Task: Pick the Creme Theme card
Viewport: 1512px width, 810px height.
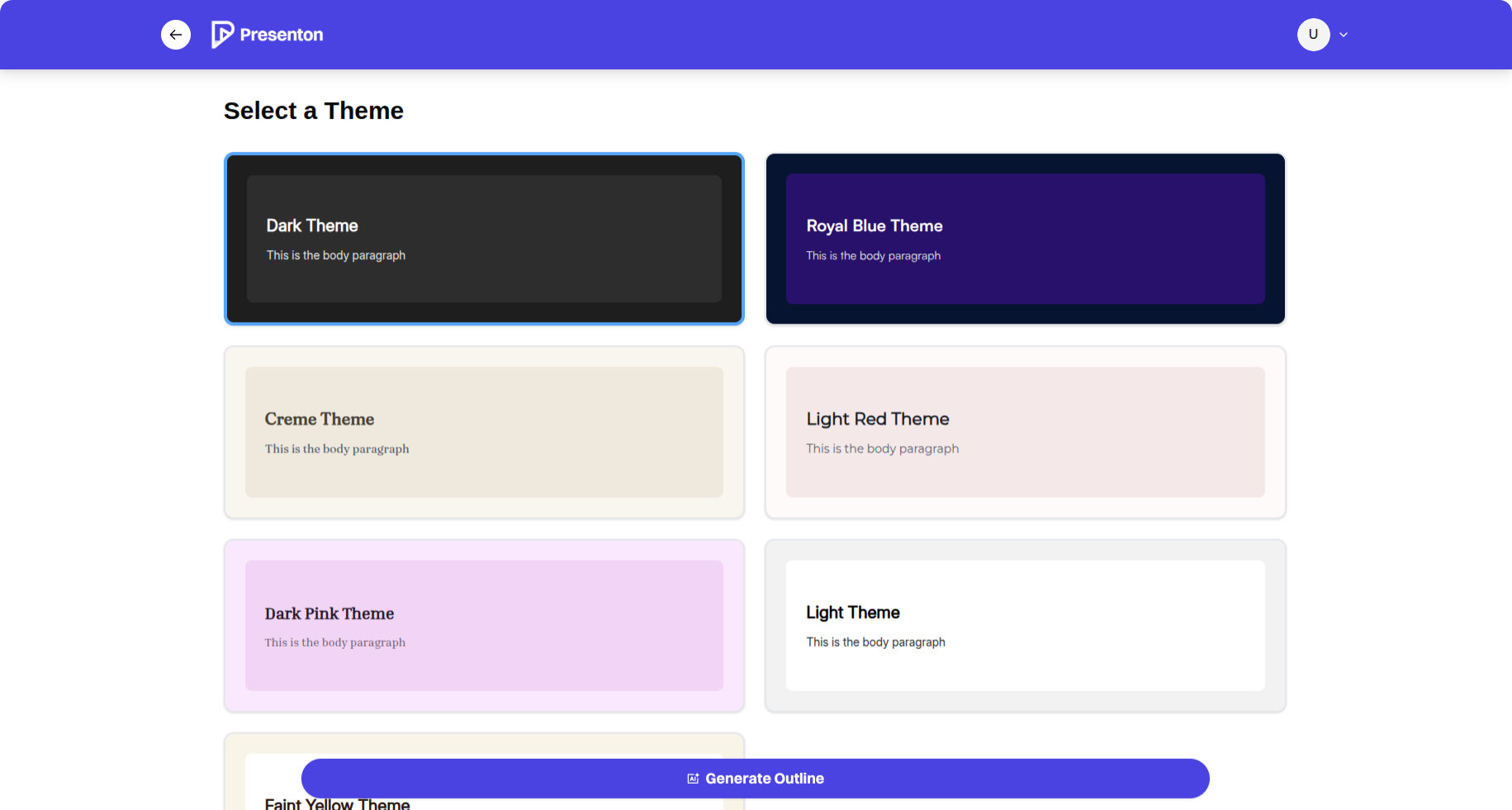Action: pos(484,433)
